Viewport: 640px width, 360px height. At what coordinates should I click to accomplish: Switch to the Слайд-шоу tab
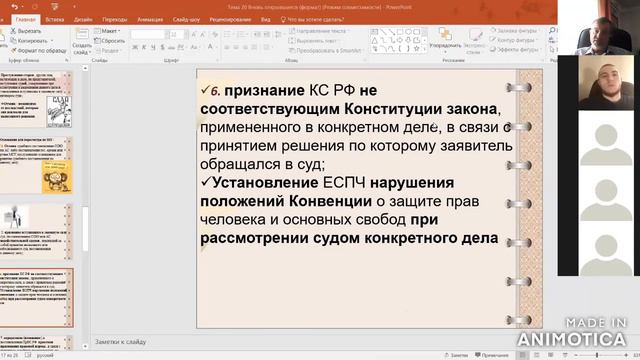(186, 19)
